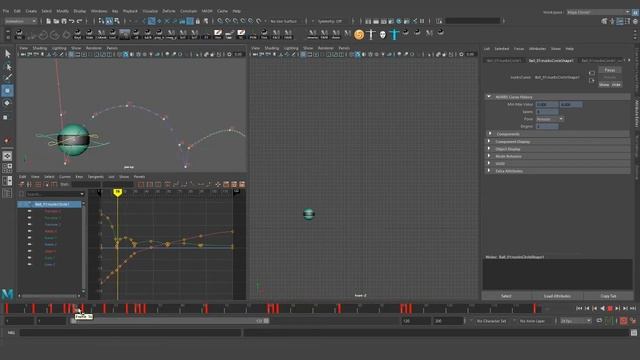Go to start of playback range

(579, 309)
